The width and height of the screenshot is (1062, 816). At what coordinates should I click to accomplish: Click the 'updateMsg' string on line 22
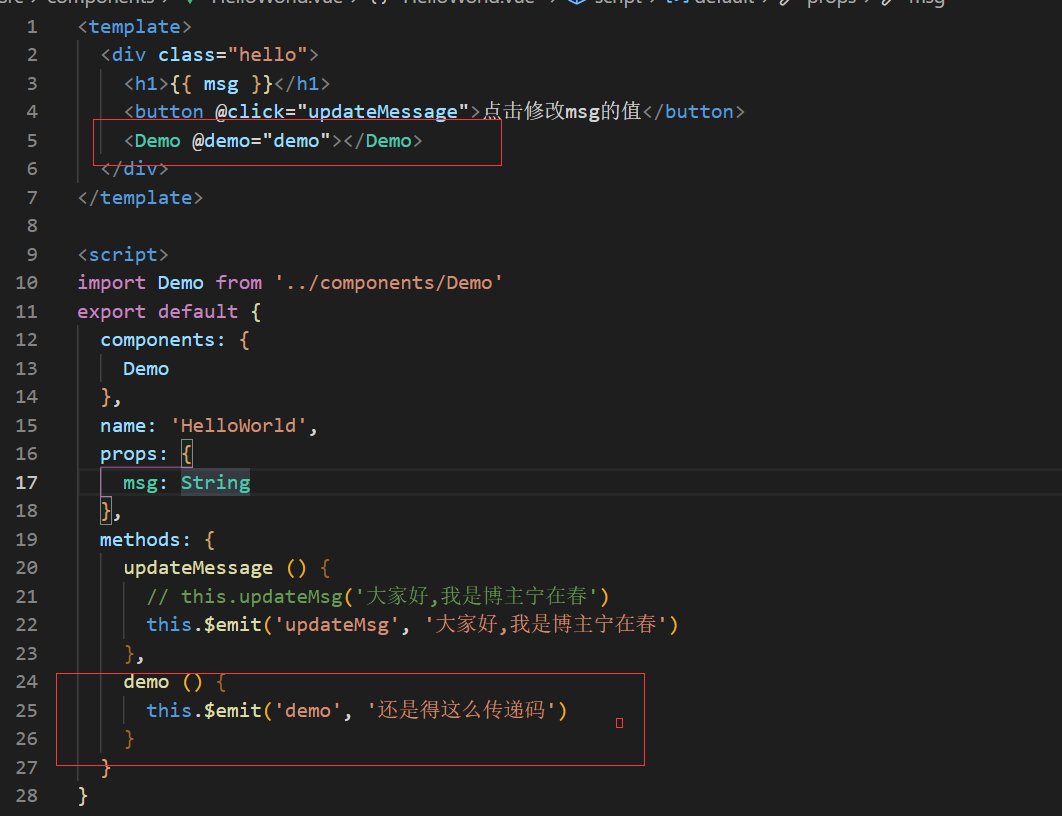336,624
